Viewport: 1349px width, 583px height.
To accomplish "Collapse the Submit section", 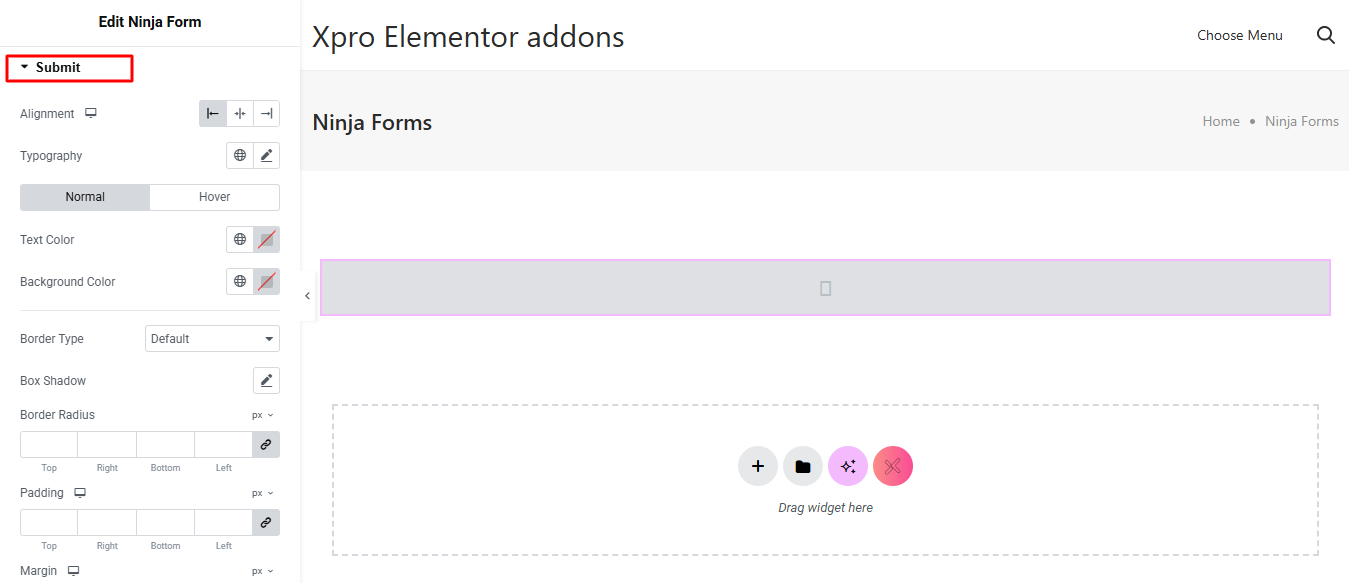I will tap(58, 67).
